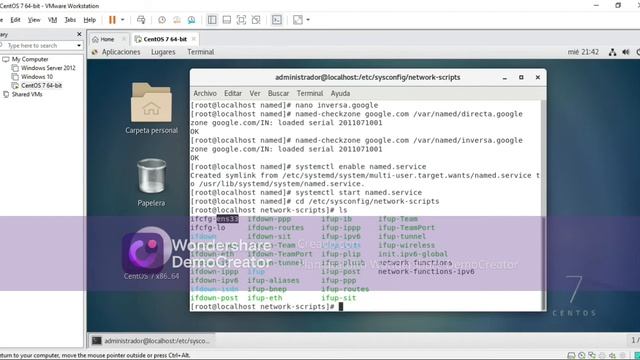Open the Terminal app menu in top bar
Screen dimensions: 640x360
tap(200, 52)
